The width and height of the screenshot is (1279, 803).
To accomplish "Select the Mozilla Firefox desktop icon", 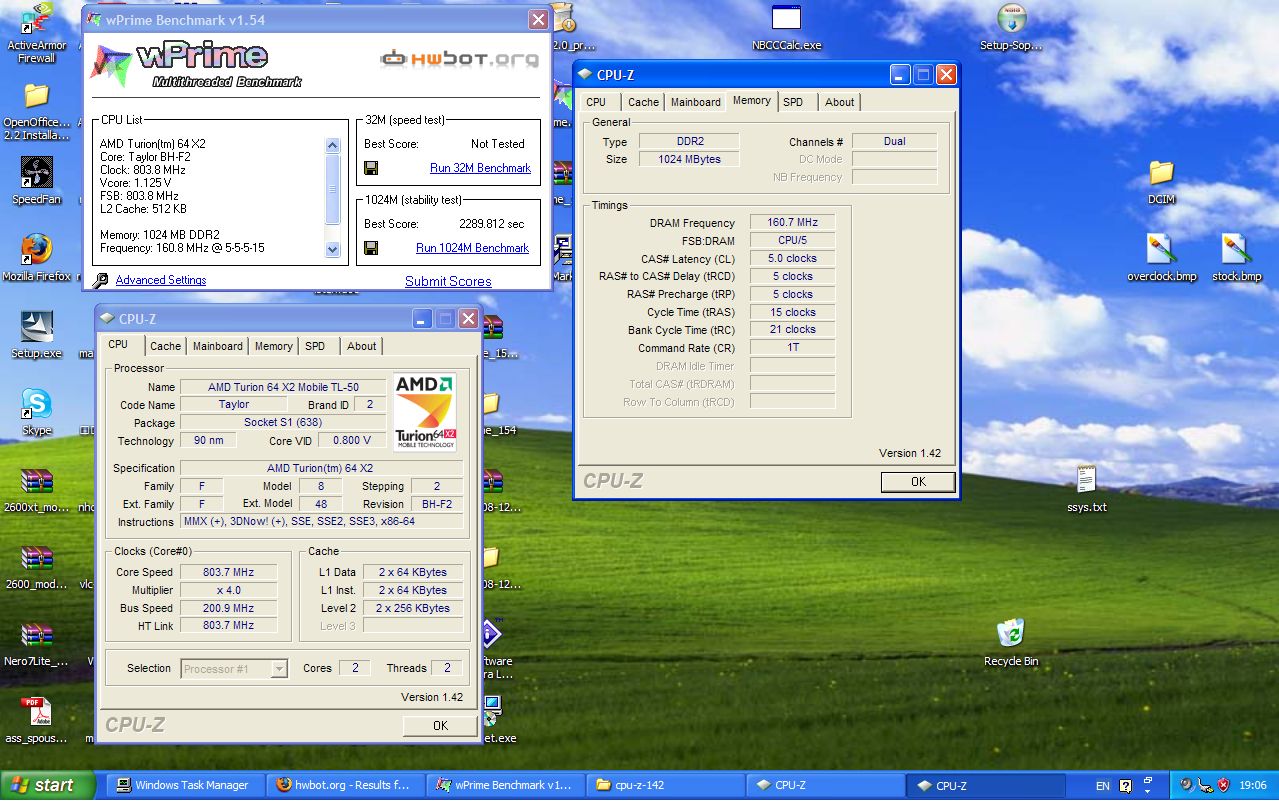I will pos(36,249).
